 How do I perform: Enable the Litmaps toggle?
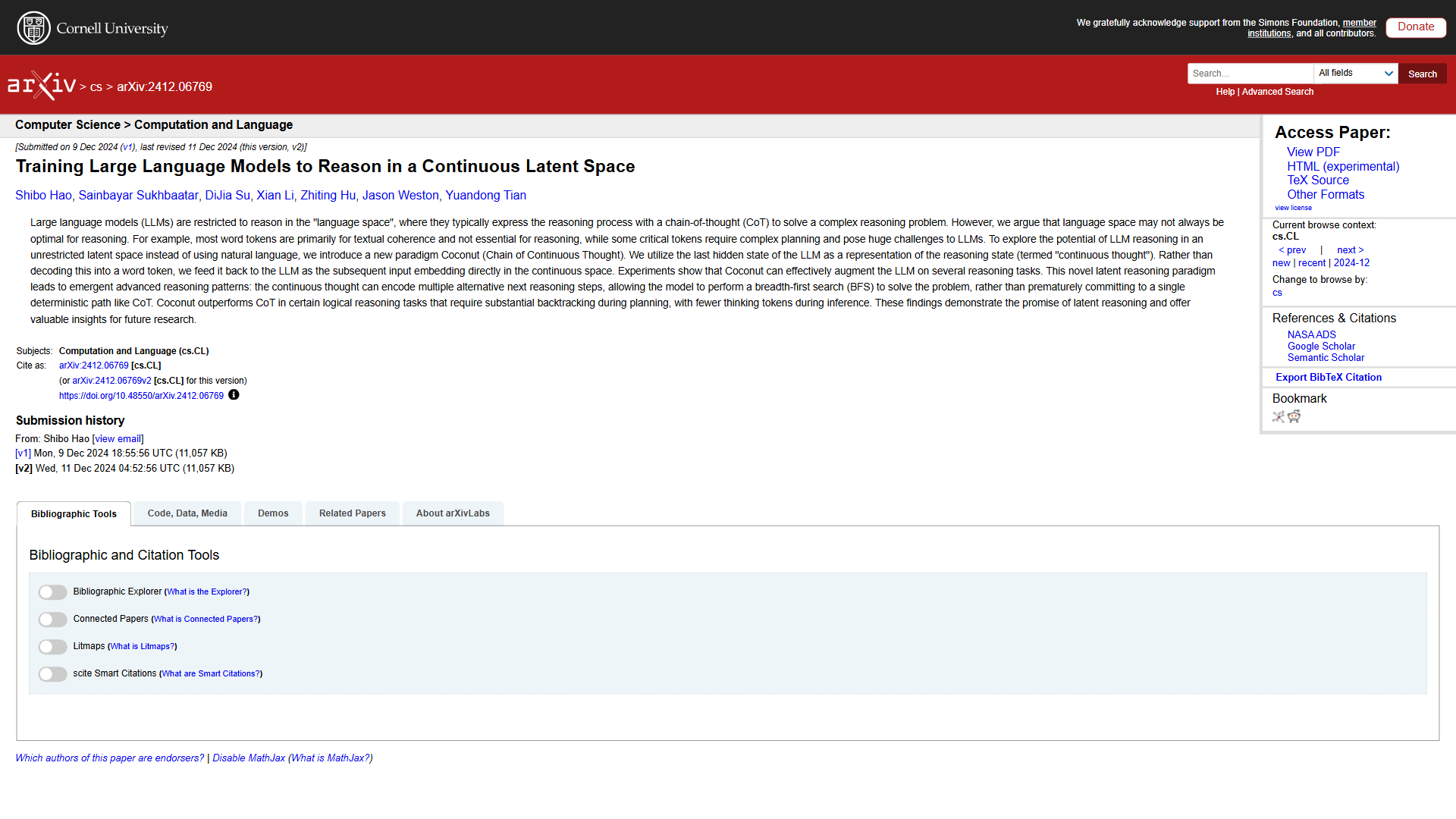tap(53, 647)
